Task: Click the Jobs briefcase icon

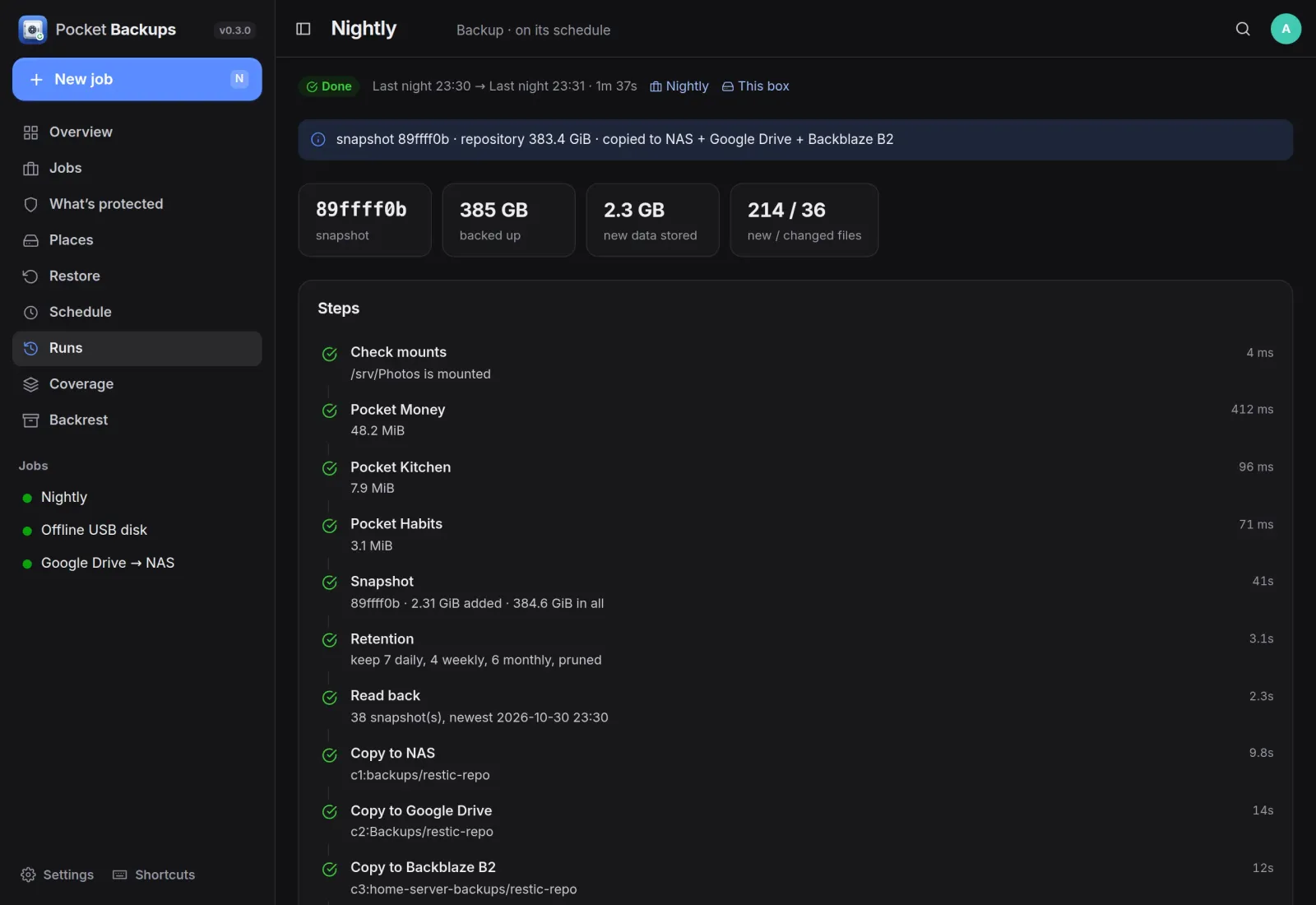Action: [x=30, y=169]
